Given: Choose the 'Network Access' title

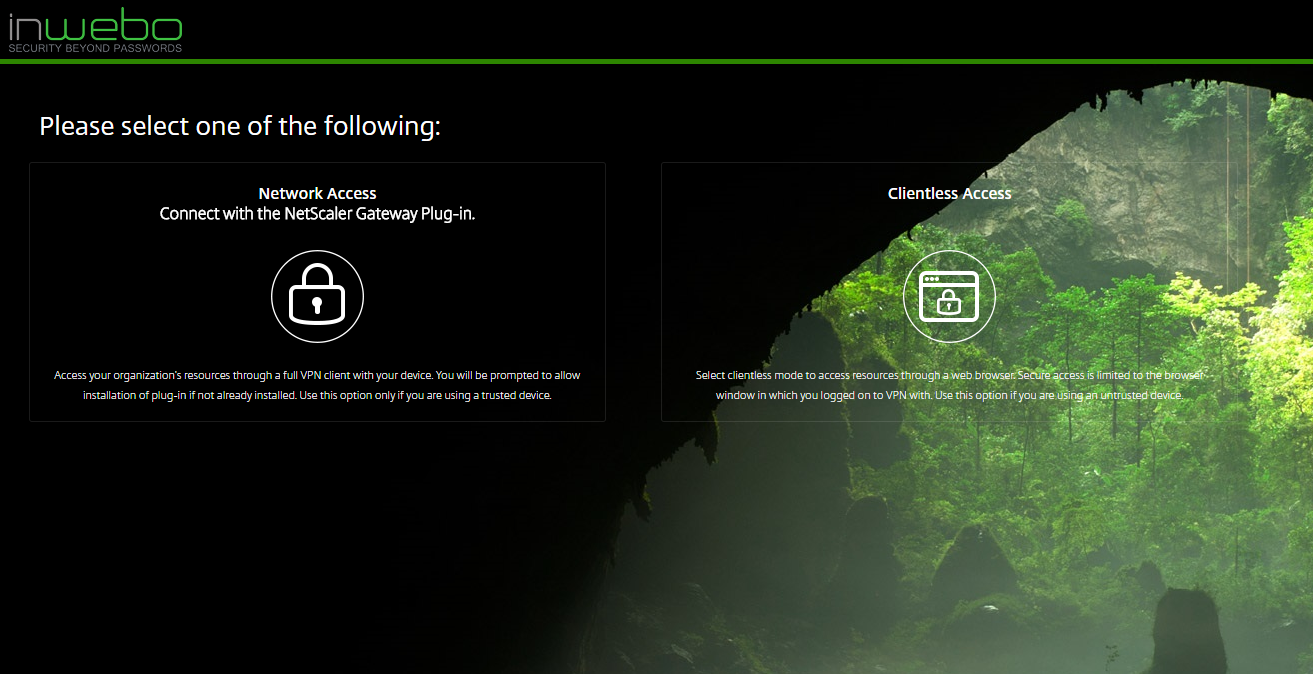Looking at the screenshot, I should click(x=317, y=193).
